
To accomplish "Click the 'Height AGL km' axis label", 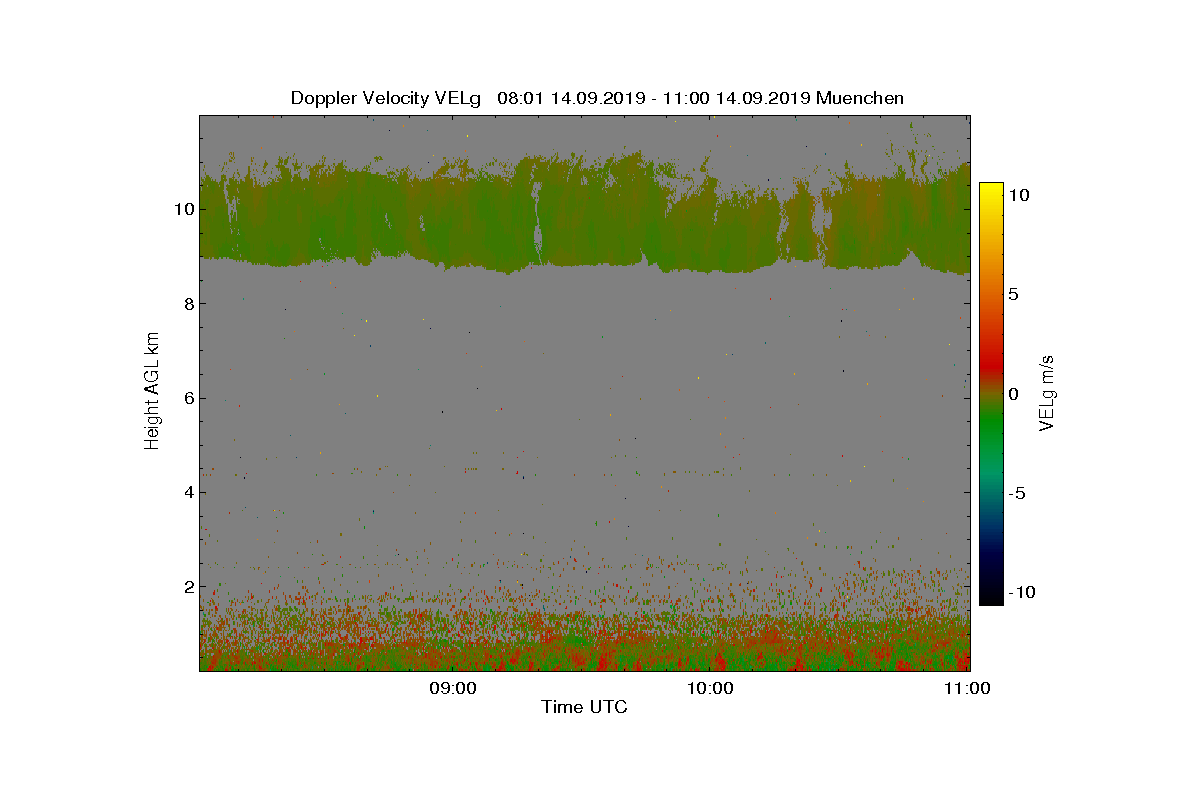I will [152, 392].
